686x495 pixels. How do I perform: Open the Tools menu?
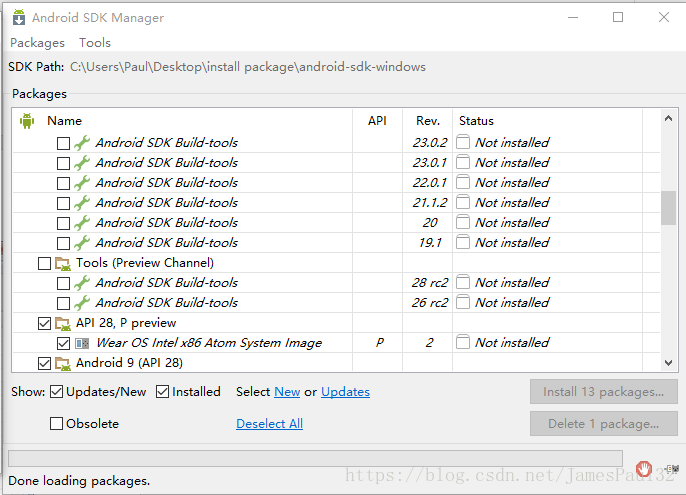tap(95, 43)
